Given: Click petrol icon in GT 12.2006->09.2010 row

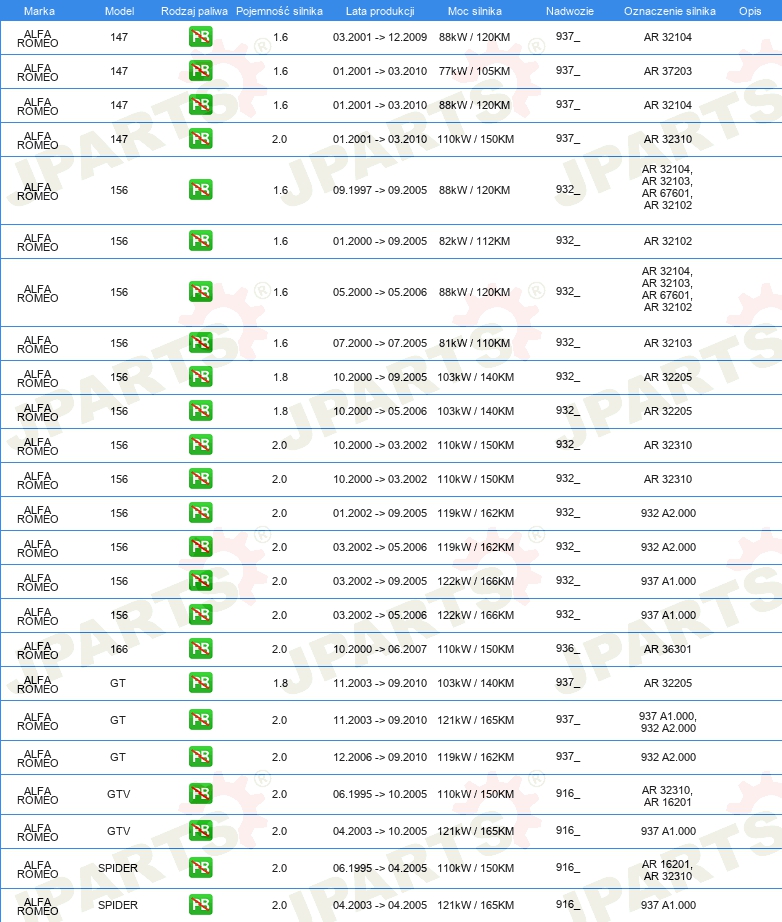Looking at the screenshot, I should 200,757.
